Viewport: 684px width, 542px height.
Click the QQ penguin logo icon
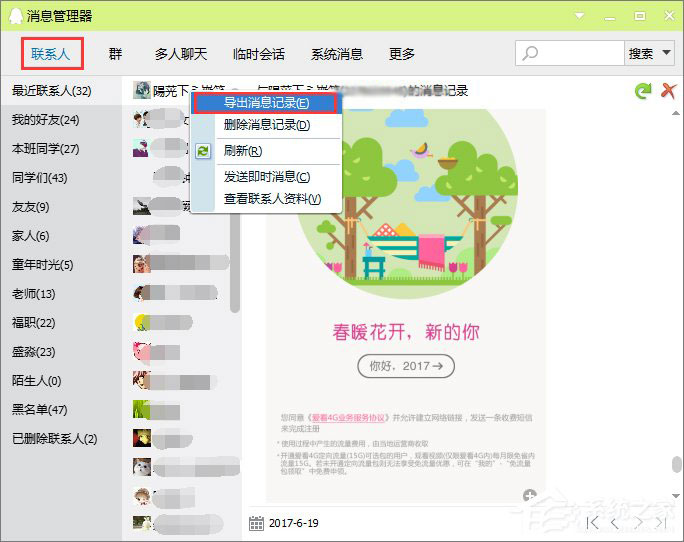pyautogui.click(x=16, y=16)
